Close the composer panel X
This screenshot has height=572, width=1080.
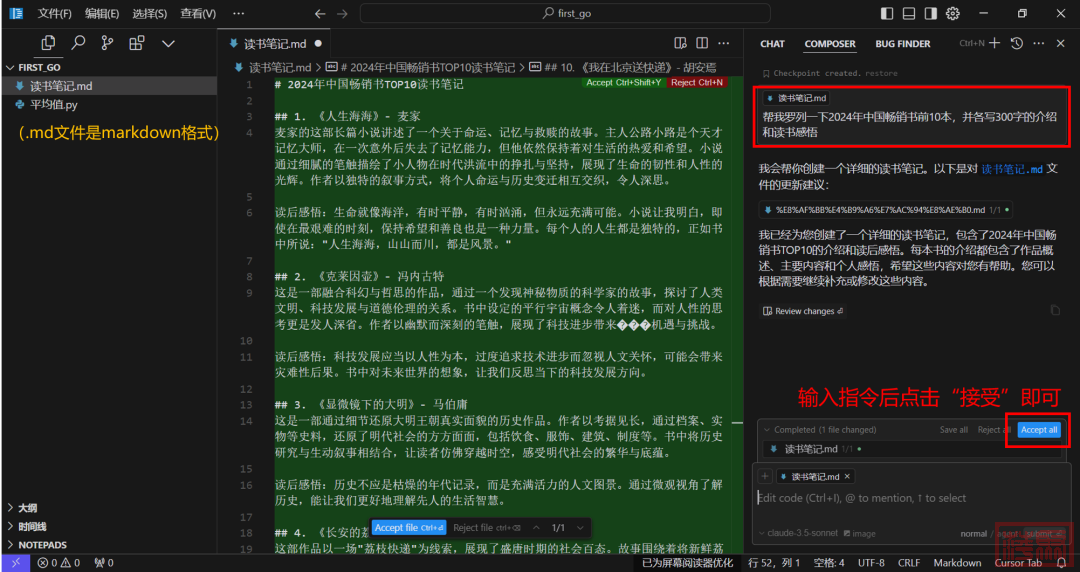click(1061, 43)
